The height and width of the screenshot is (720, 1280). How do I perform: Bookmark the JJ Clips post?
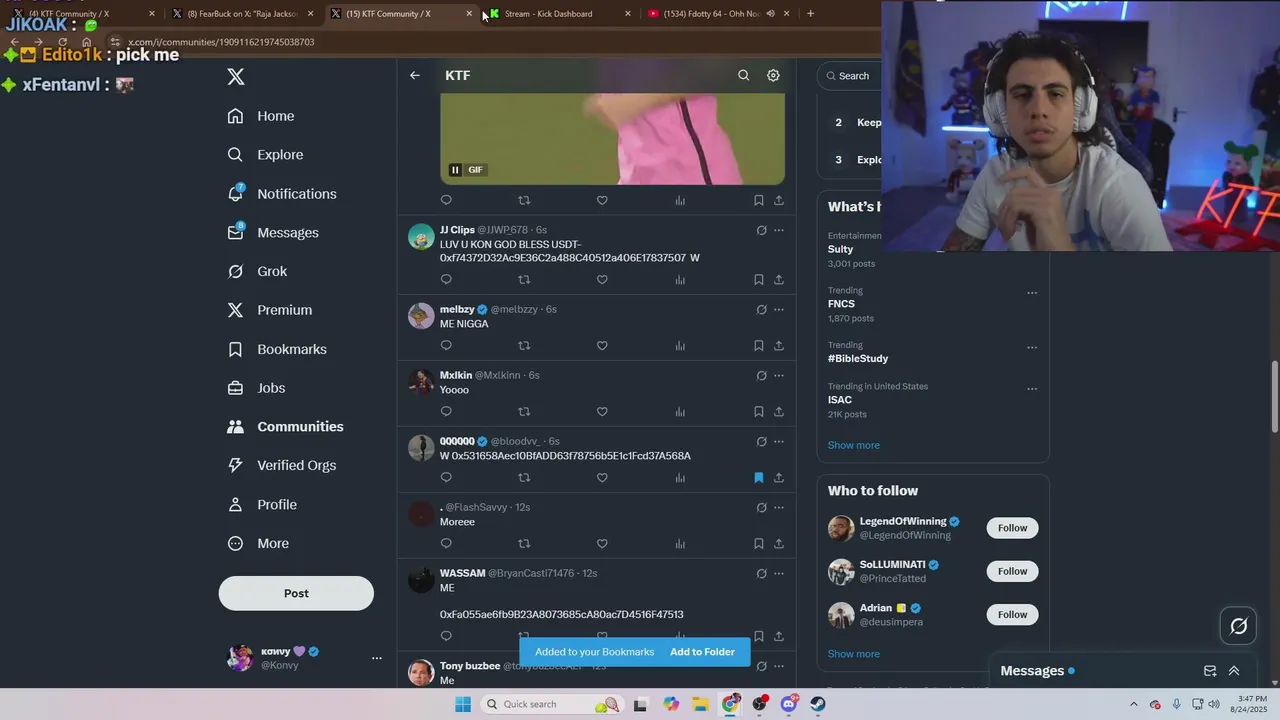759,280
